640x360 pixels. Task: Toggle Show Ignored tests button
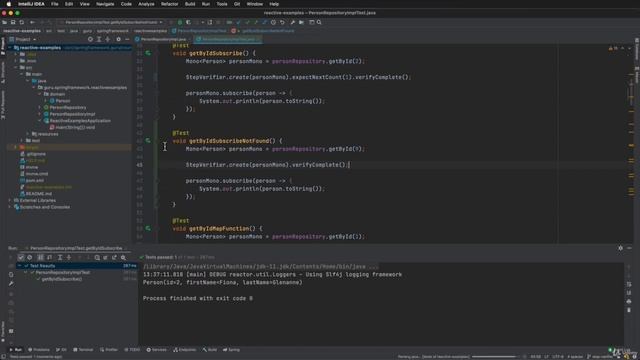(30, 258)
